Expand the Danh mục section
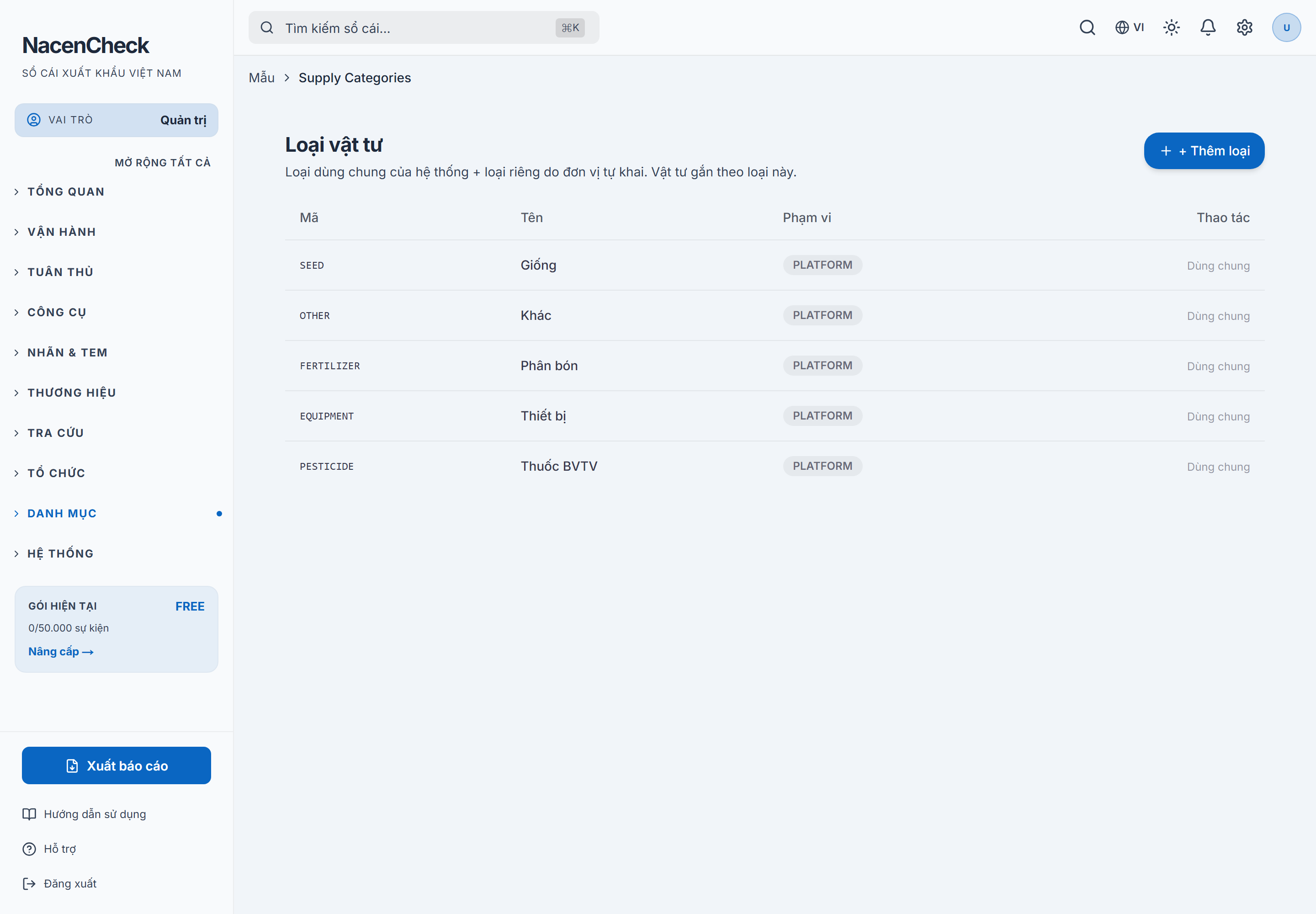 click(116, 513)
